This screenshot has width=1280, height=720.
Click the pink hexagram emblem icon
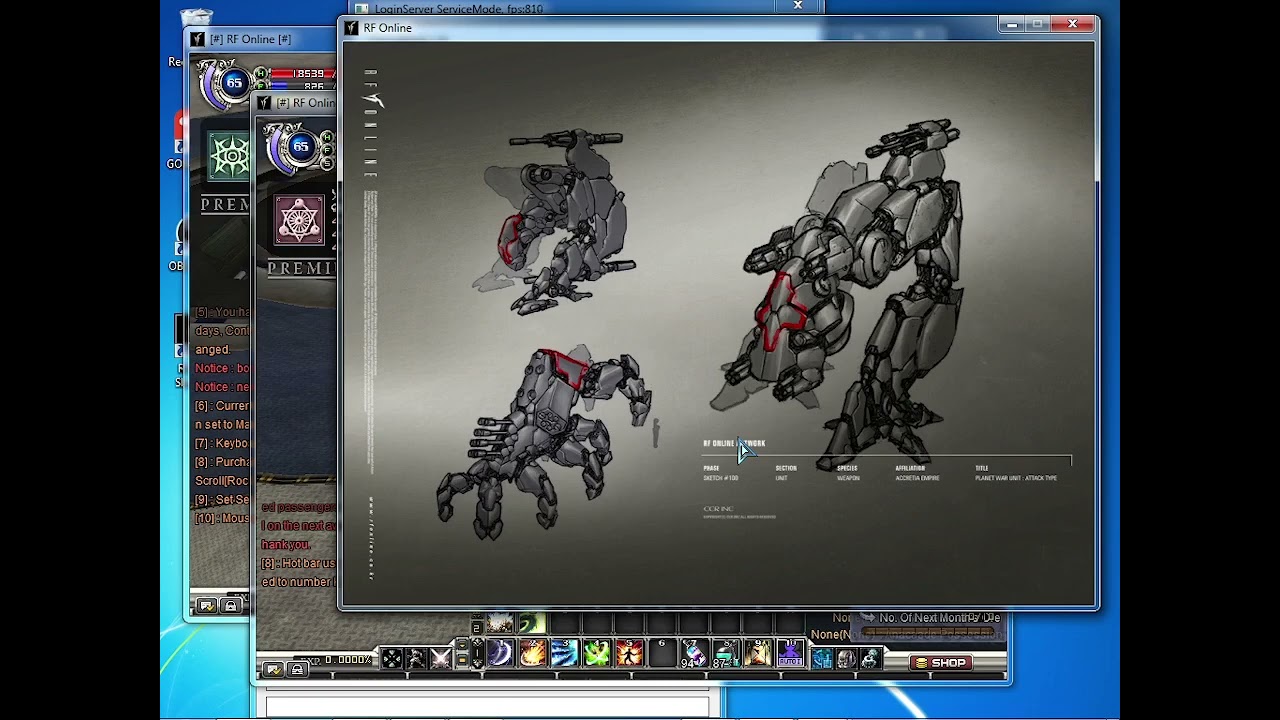[300, 220]
